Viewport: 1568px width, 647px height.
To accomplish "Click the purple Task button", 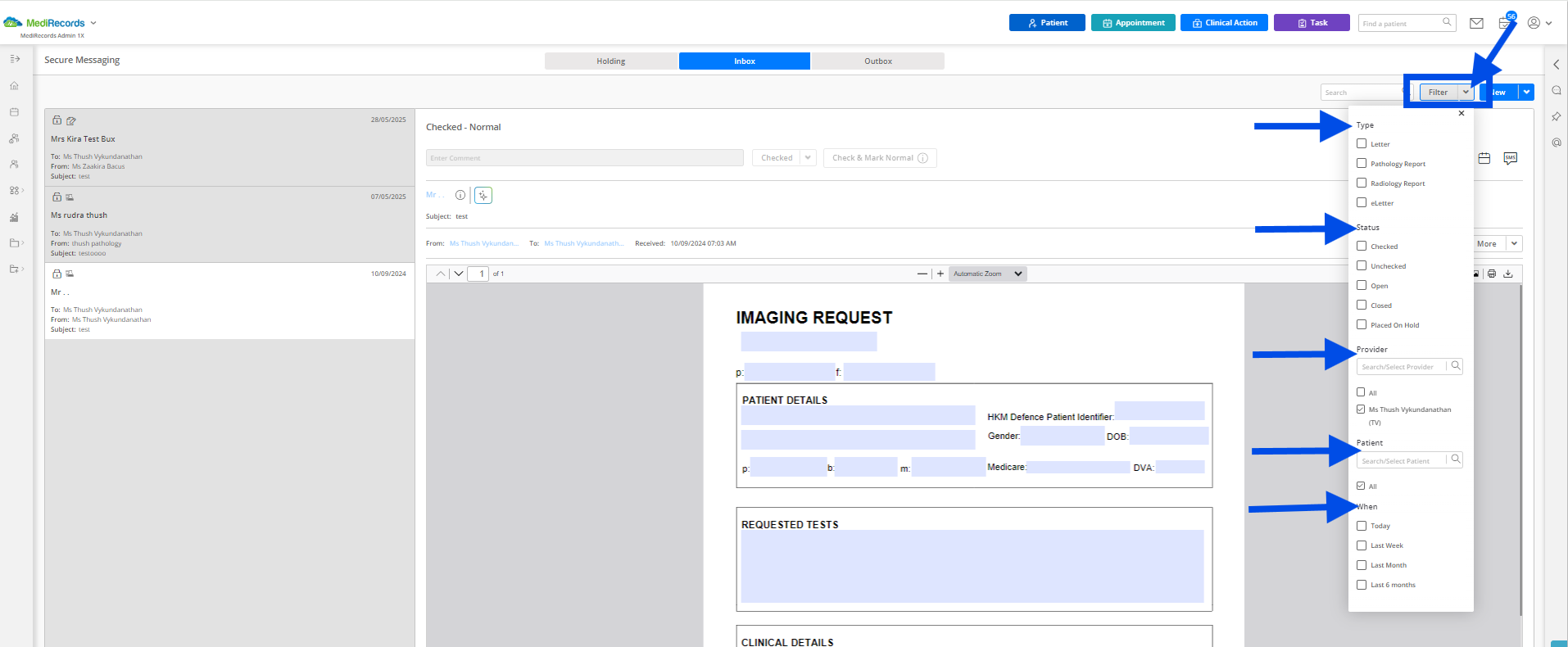I will pyautogui.click(x=1312, y=23).
